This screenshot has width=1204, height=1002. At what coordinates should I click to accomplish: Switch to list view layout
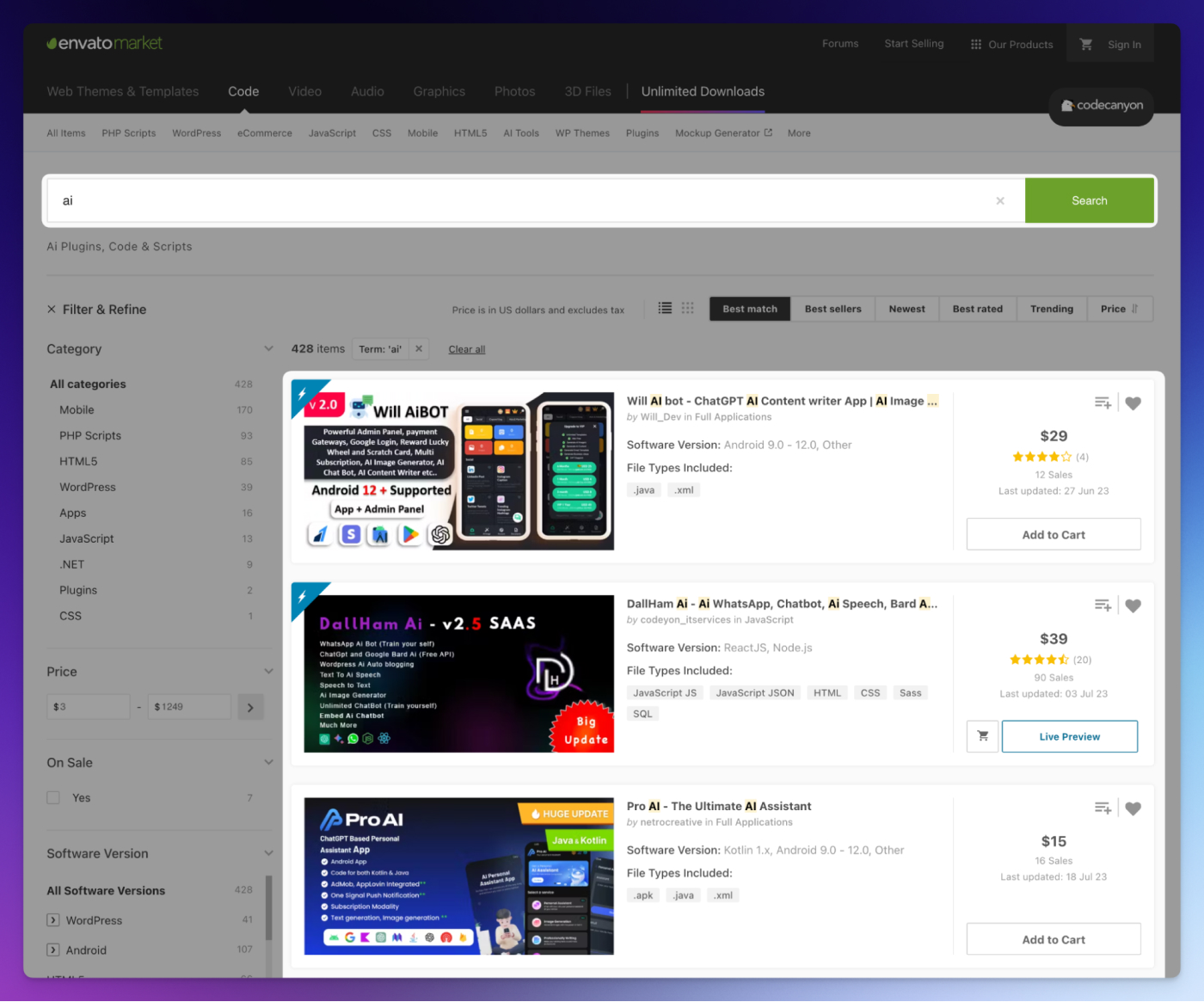tap(665, 308)
